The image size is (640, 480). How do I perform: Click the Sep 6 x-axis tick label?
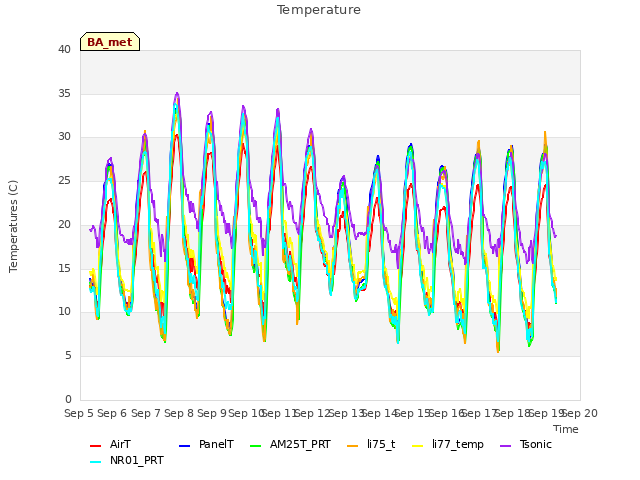coord(112,413)
